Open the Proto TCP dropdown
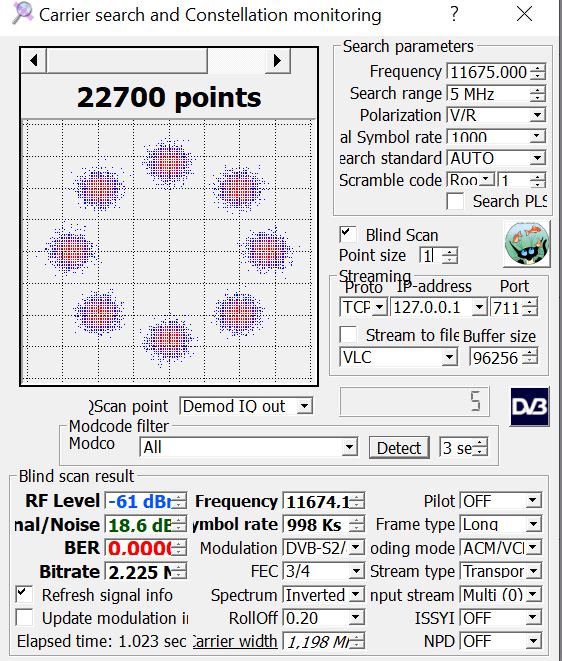The width and height of the screenshot is (562, 661). coord(380,307)
